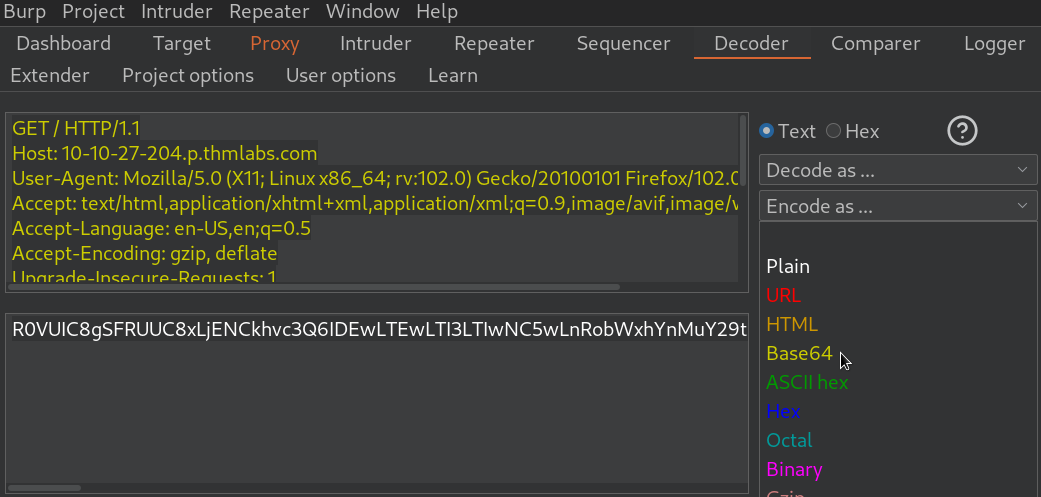Switch to the Repeater tab
Image resolution: width=1041 pixels, height=497 pixels.
click(x=494, y=44)
